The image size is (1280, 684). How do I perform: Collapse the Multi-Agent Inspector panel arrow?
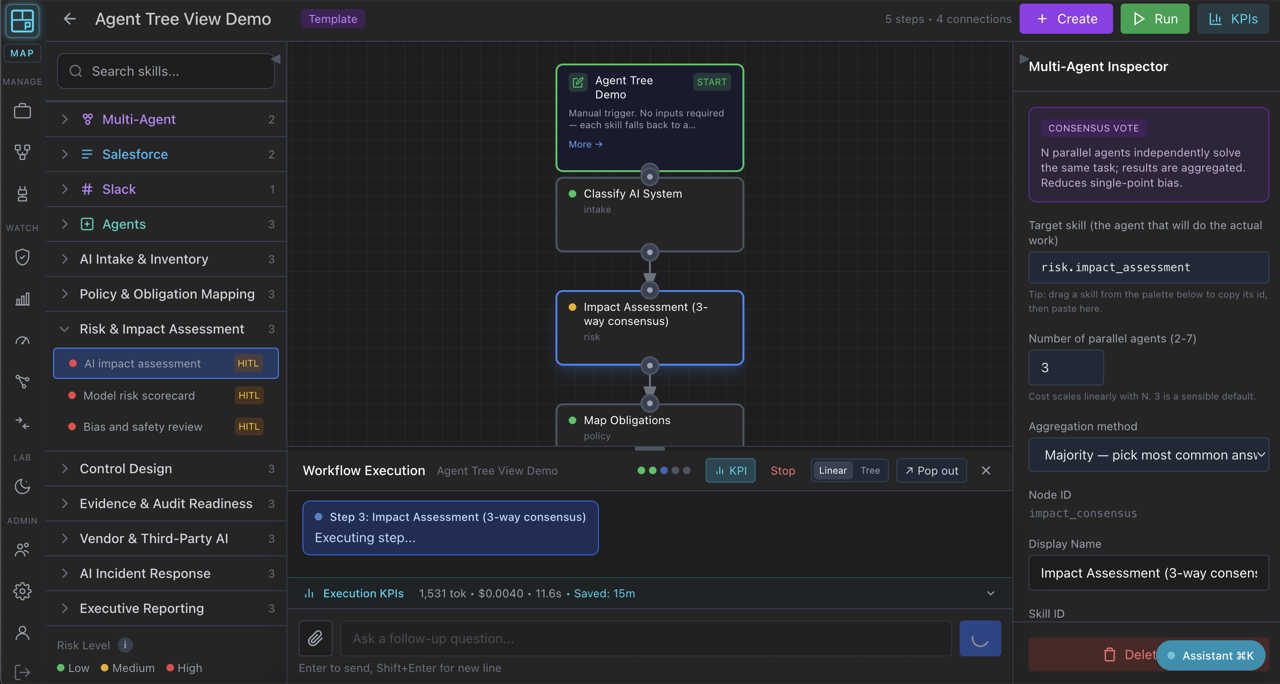pos(1022,60)
